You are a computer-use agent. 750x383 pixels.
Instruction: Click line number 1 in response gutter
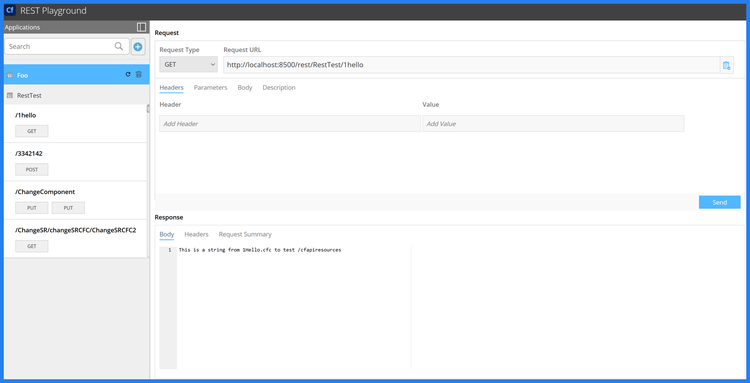pos(169,250)
